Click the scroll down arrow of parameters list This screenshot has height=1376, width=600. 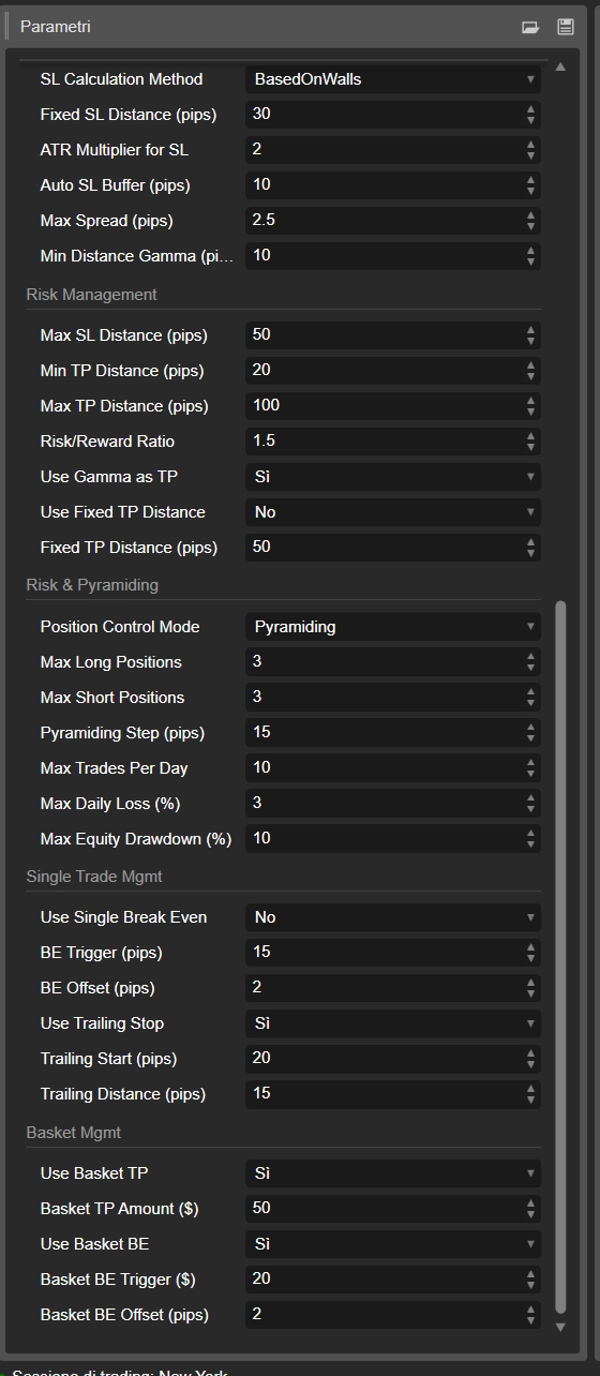560,1327
